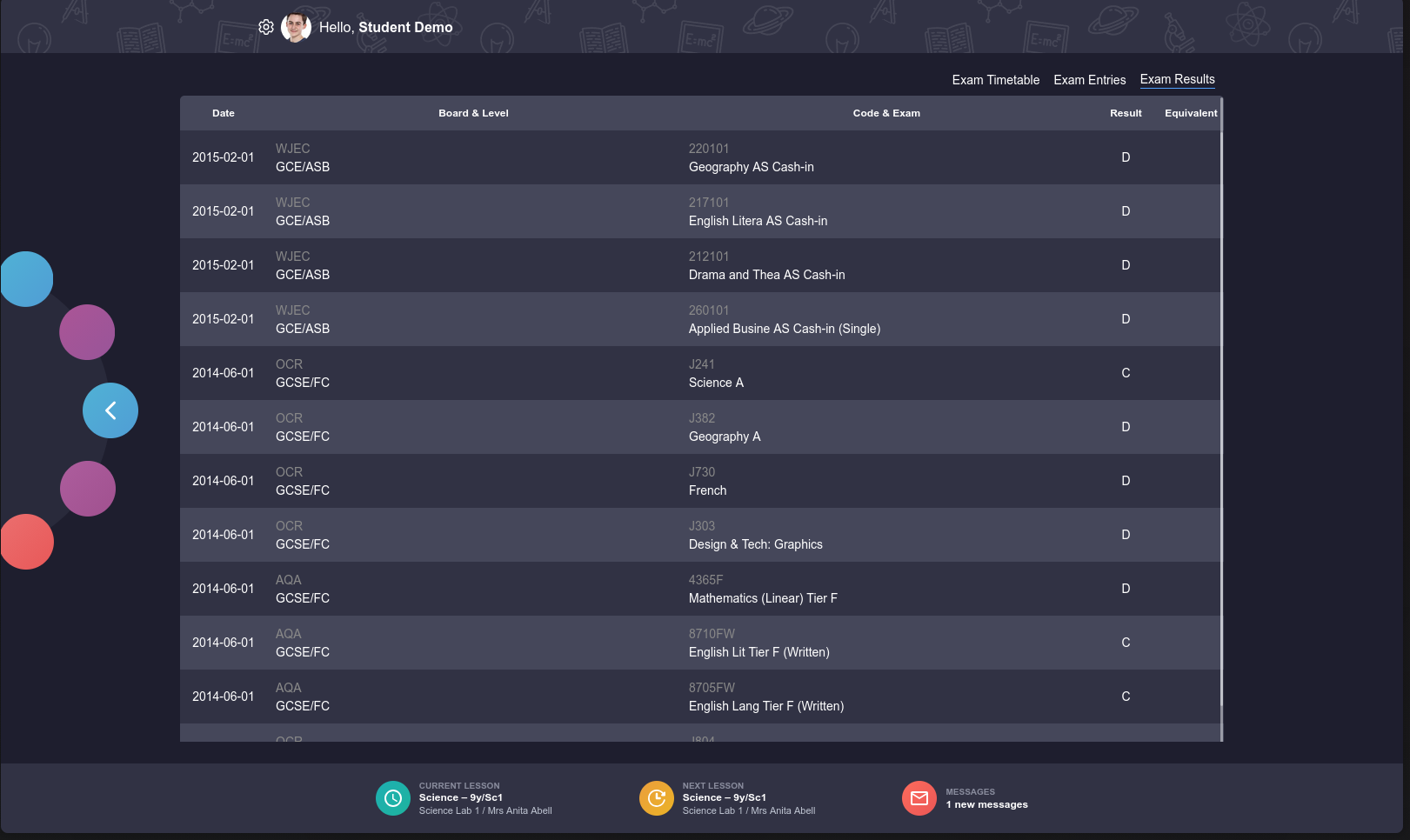This screenshot has width=1410, height=840.
Task: Click the English Lang Tier F (Written) entry
Action: click(766, 706)
